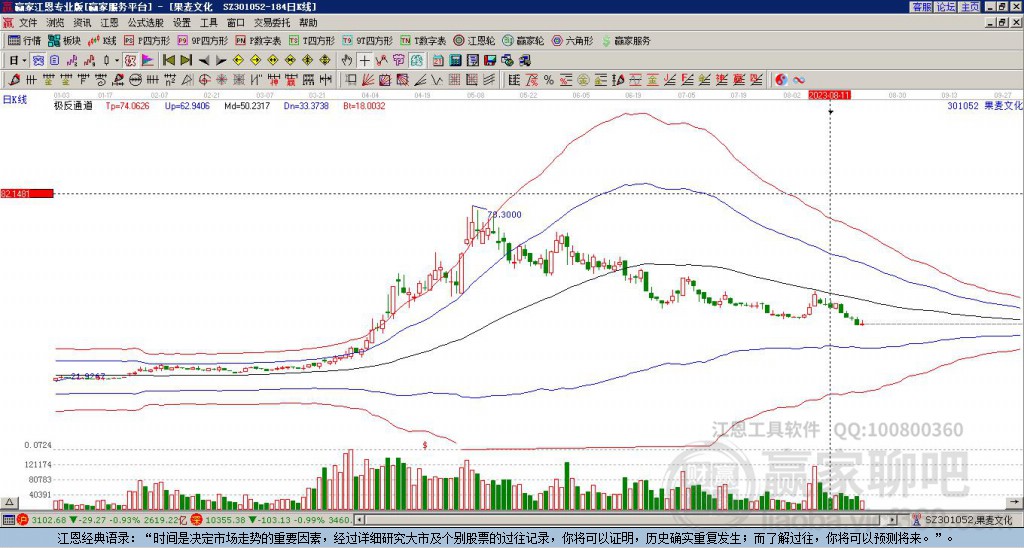1024x548 pixels.
Task: Open the 窗口 menu
Action: [235, 23]
